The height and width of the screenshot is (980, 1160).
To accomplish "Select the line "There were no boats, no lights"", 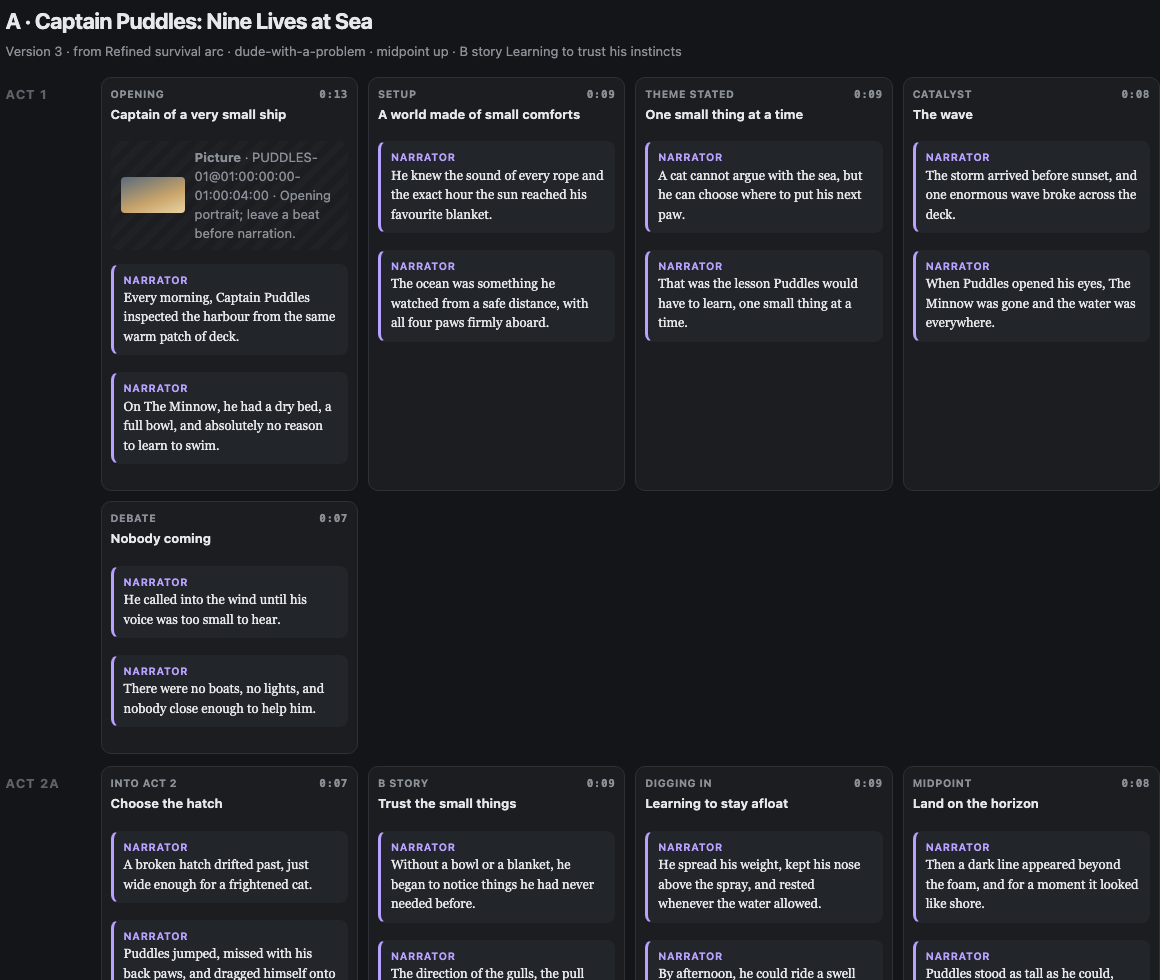I will coord(229,690).
